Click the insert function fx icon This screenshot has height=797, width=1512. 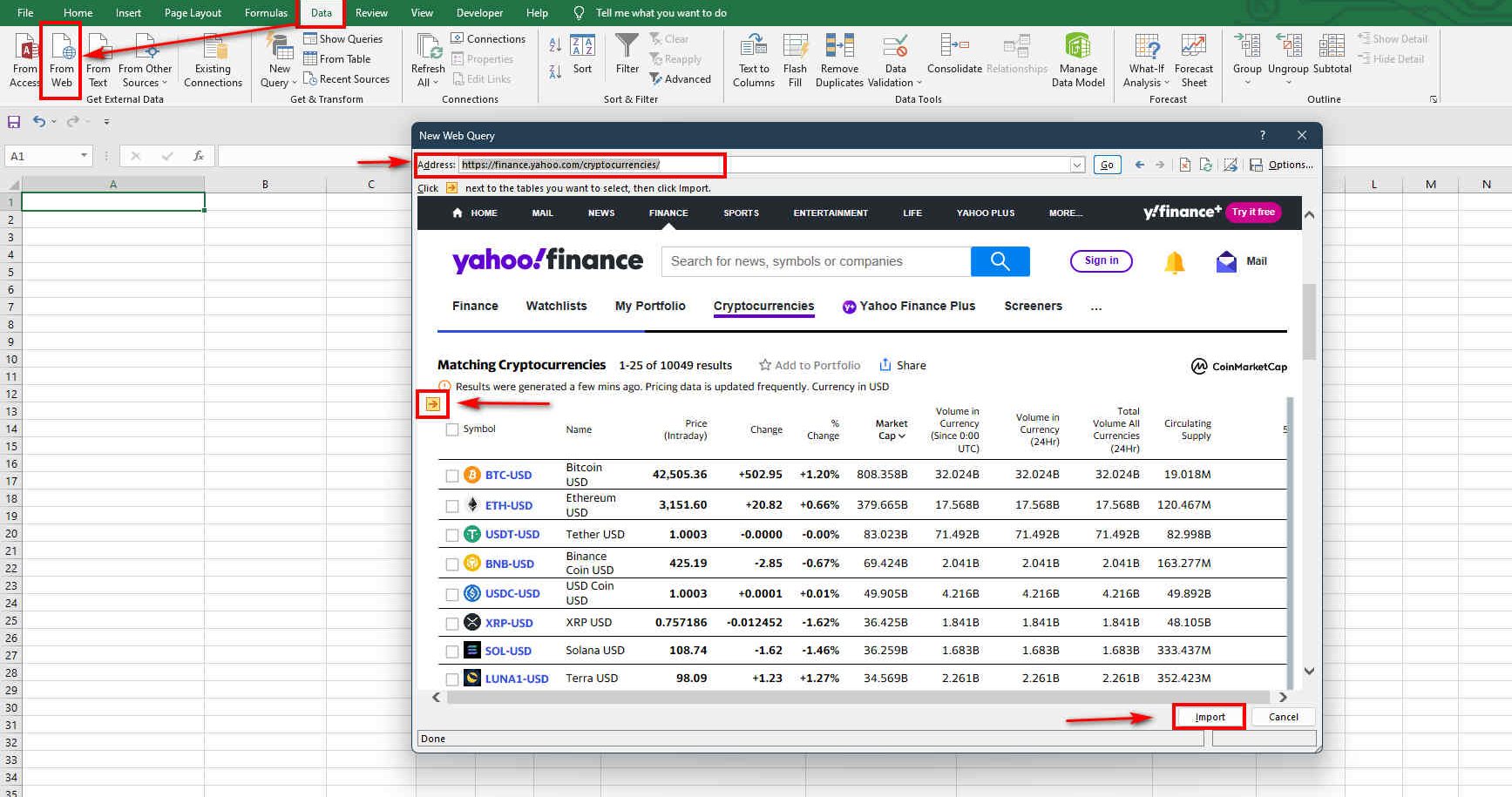pos(199,156)
